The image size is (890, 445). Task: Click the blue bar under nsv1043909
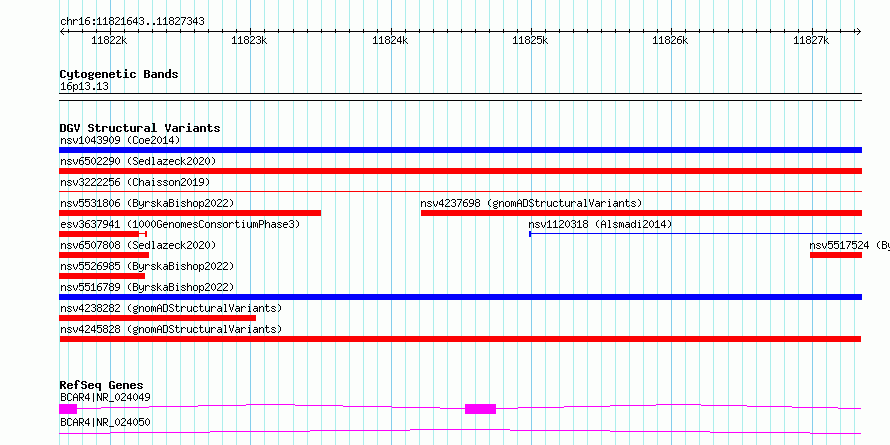[460, 150]
